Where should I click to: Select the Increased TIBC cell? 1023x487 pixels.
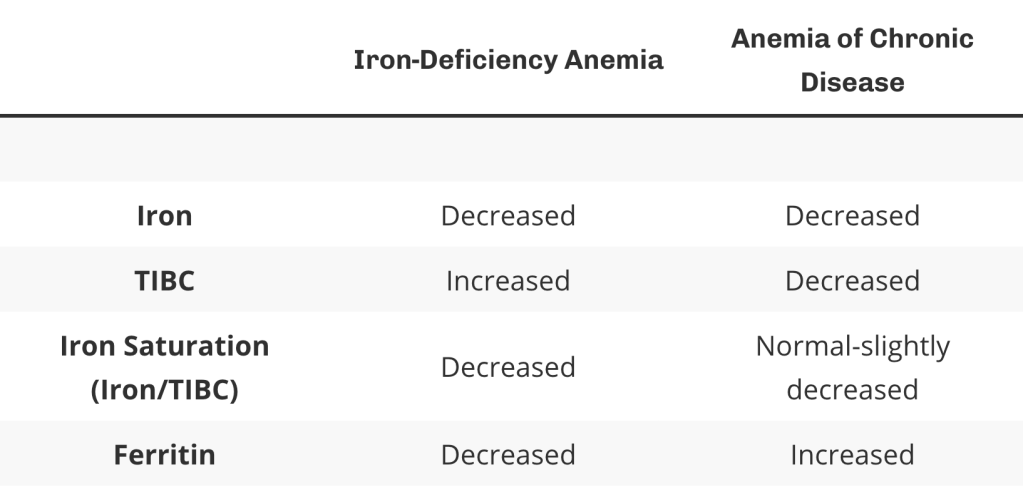[x=508, y=281]
